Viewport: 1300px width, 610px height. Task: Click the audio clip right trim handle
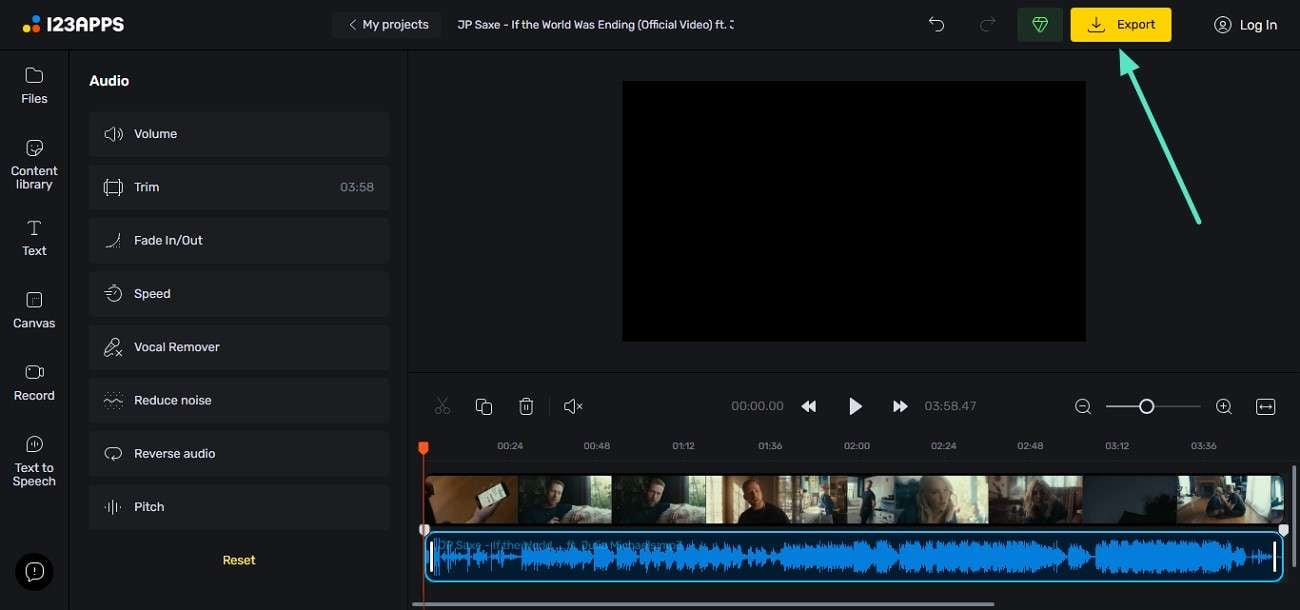click(1275, 557)
